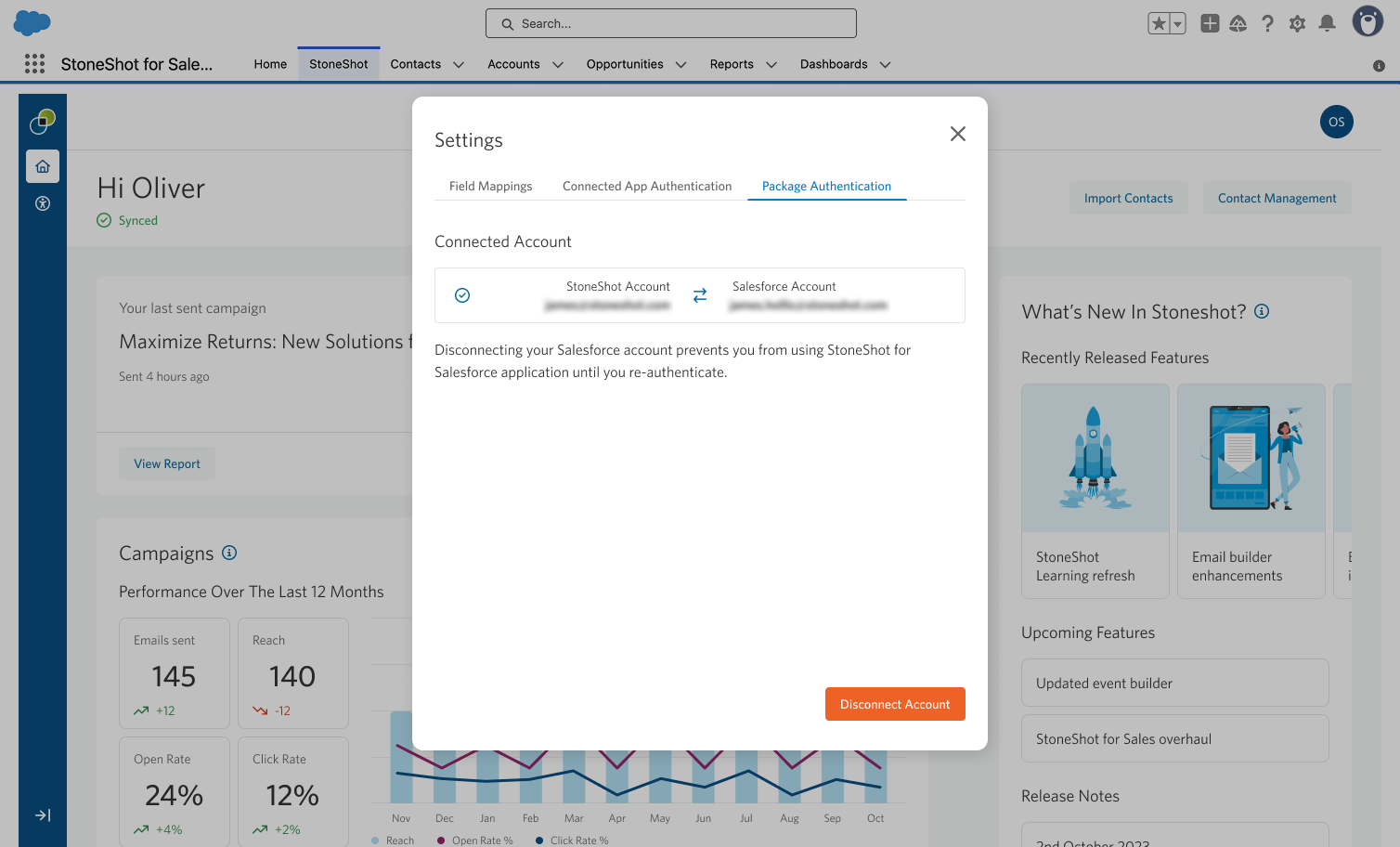This screenshot has width=1400, height=847.
Task: Open the Trailhead guidance icon
Action: coord(1238,23)
